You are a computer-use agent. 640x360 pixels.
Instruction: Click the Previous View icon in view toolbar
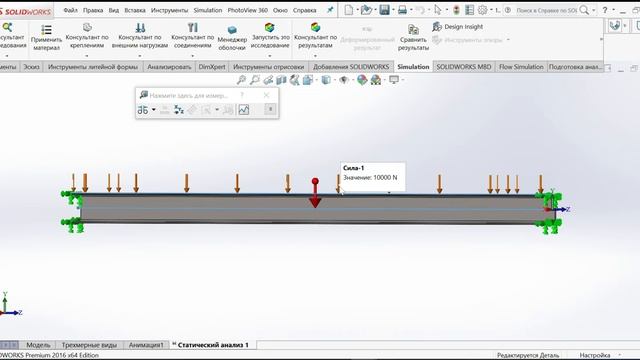tap(268, 80)
